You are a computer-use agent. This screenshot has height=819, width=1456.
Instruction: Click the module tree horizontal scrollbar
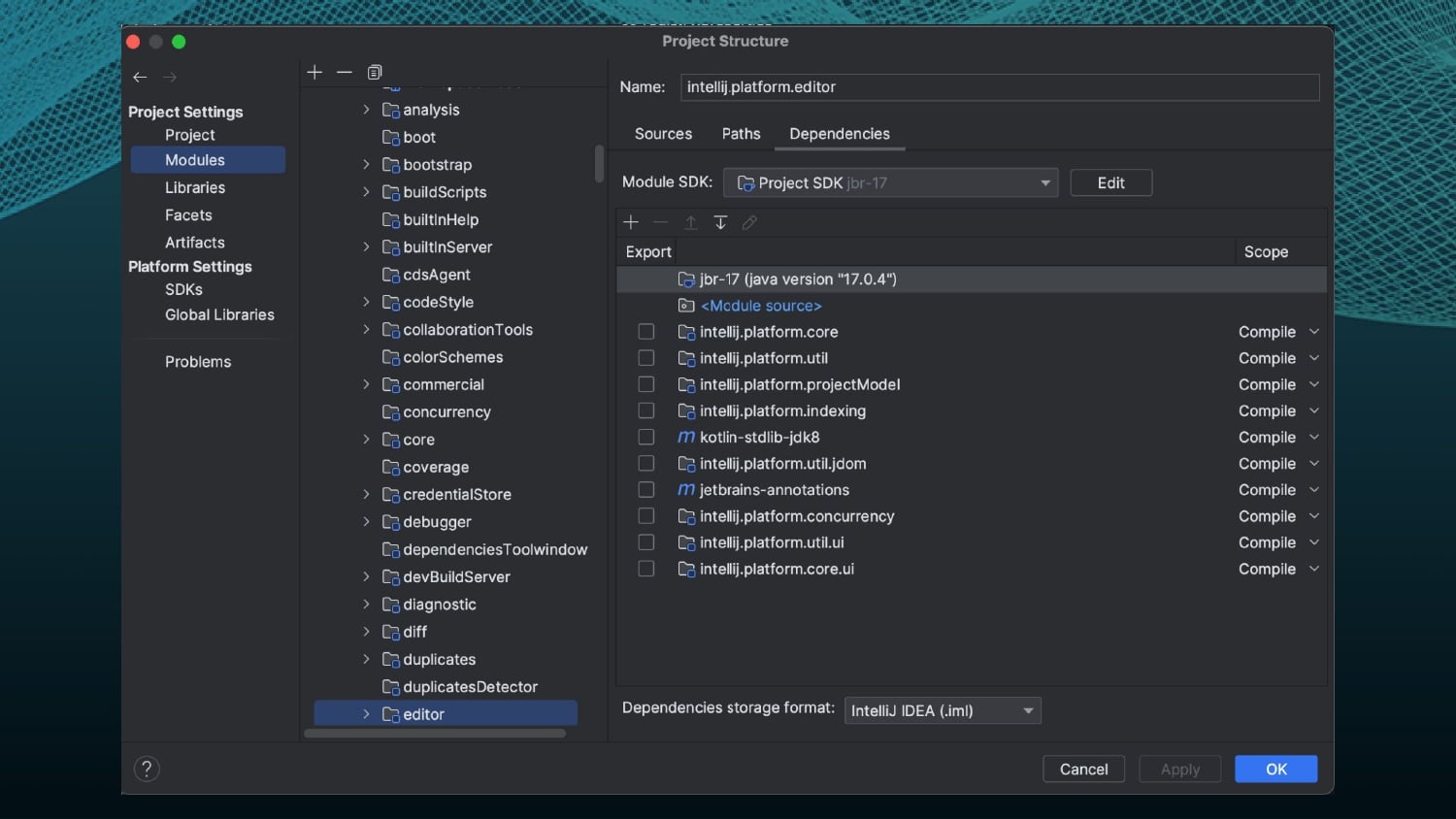(435, 734)
